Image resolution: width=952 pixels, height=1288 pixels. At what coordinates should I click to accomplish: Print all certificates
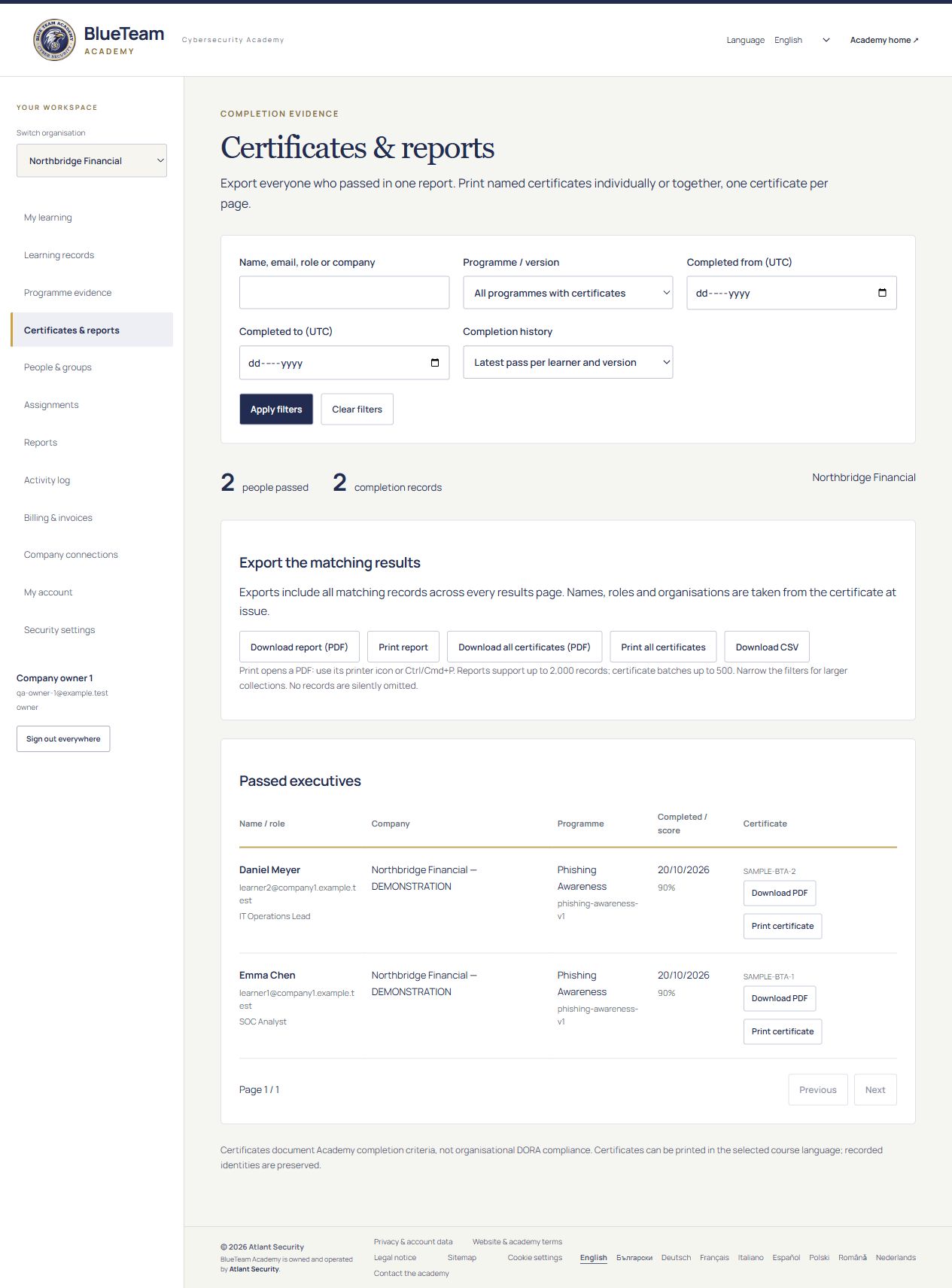click(x=663, y=647)
